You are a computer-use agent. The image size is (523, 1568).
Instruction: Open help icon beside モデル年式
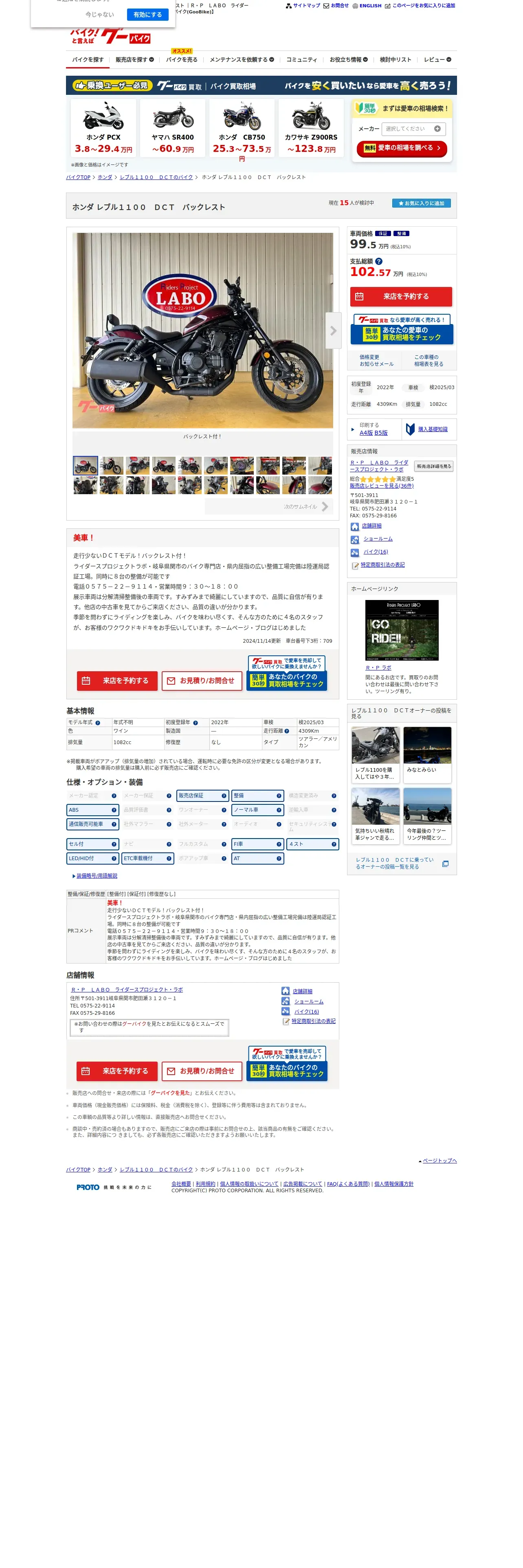click(x=97, y=723)
